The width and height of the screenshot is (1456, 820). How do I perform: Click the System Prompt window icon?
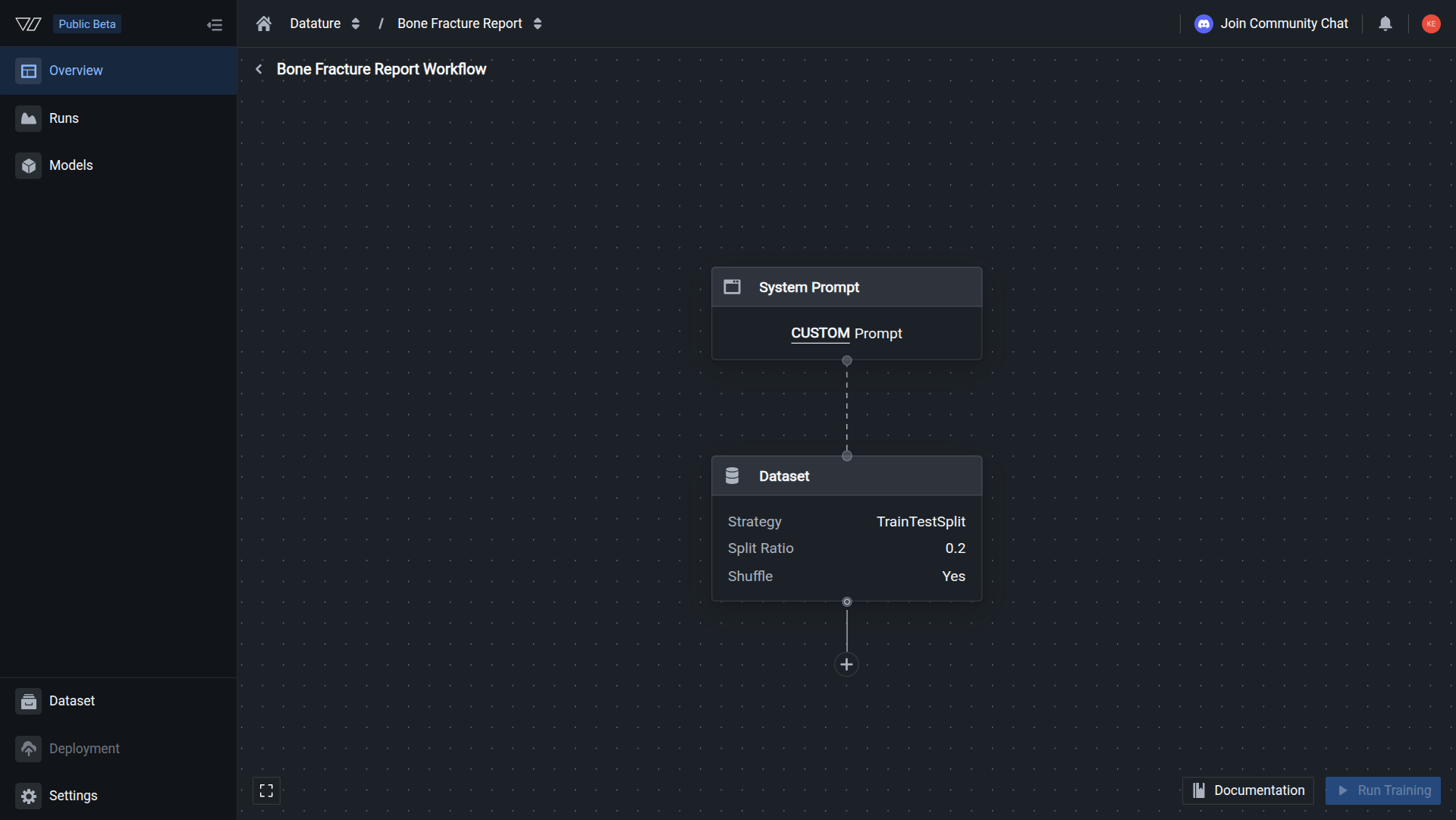732,287
